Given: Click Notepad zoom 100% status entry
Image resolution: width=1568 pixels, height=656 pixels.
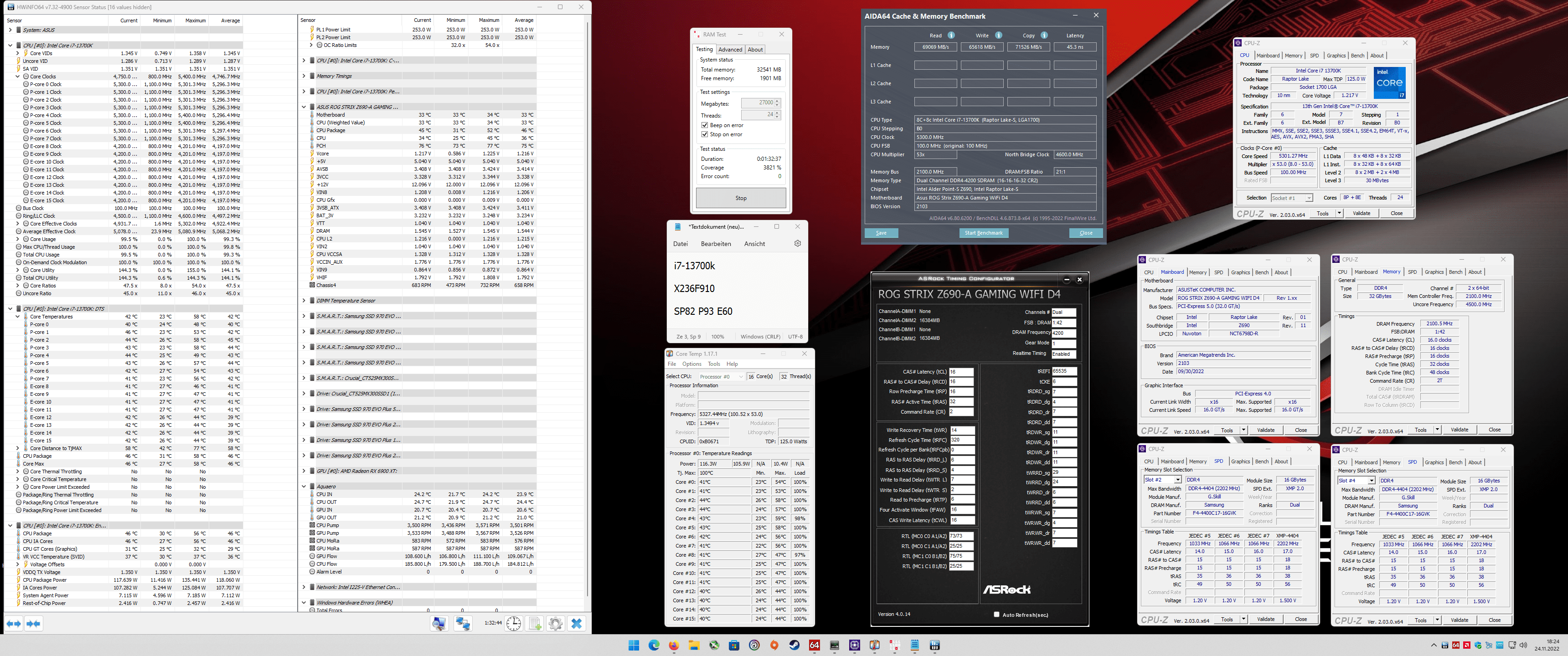Looking at the screenshot, I should click(717, 337).
